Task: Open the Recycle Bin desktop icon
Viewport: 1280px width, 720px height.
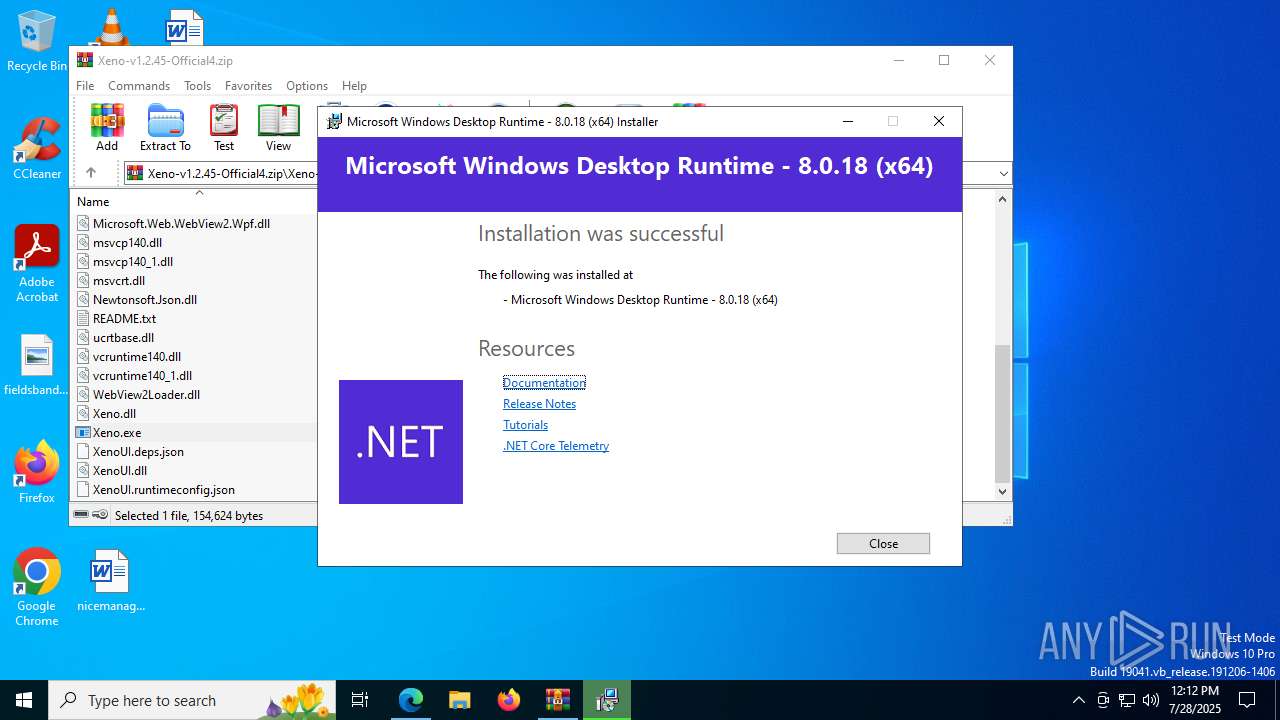Action: [x=37, y=41]
